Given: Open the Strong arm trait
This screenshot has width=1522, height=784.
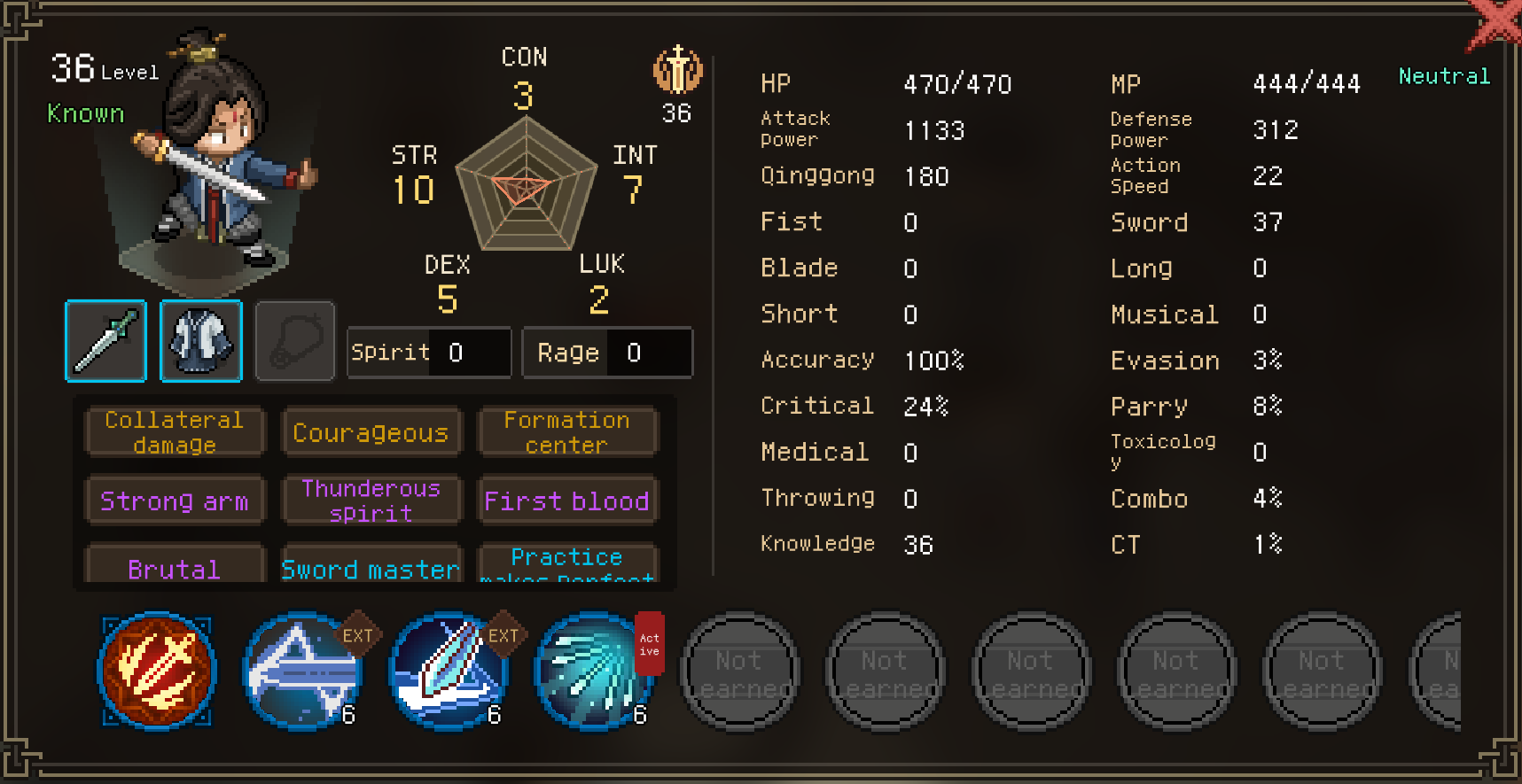Looking at the screenshot, I should (175, 501).
